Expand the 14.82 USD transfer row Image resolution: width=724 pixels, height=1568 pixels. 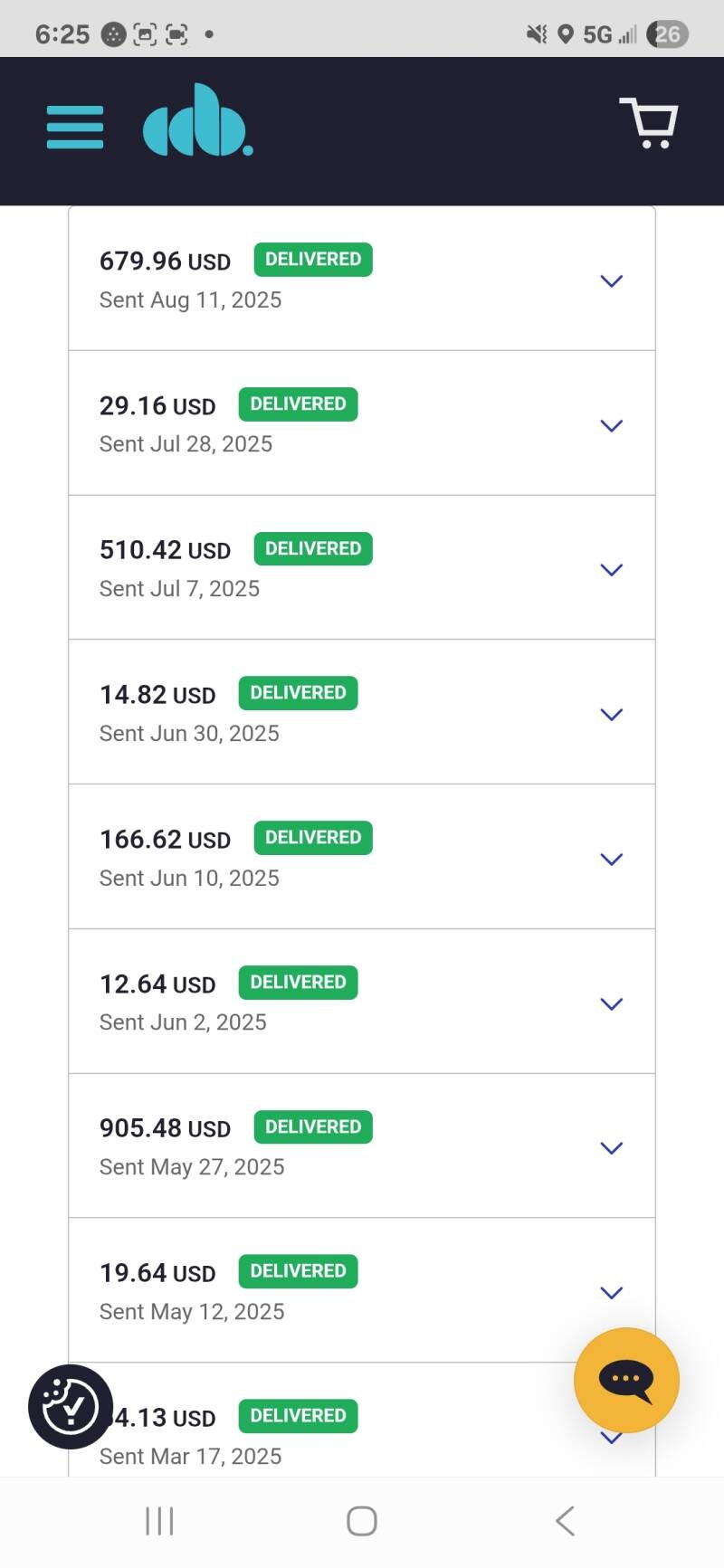pyautogui.click(x=612, y=714)
